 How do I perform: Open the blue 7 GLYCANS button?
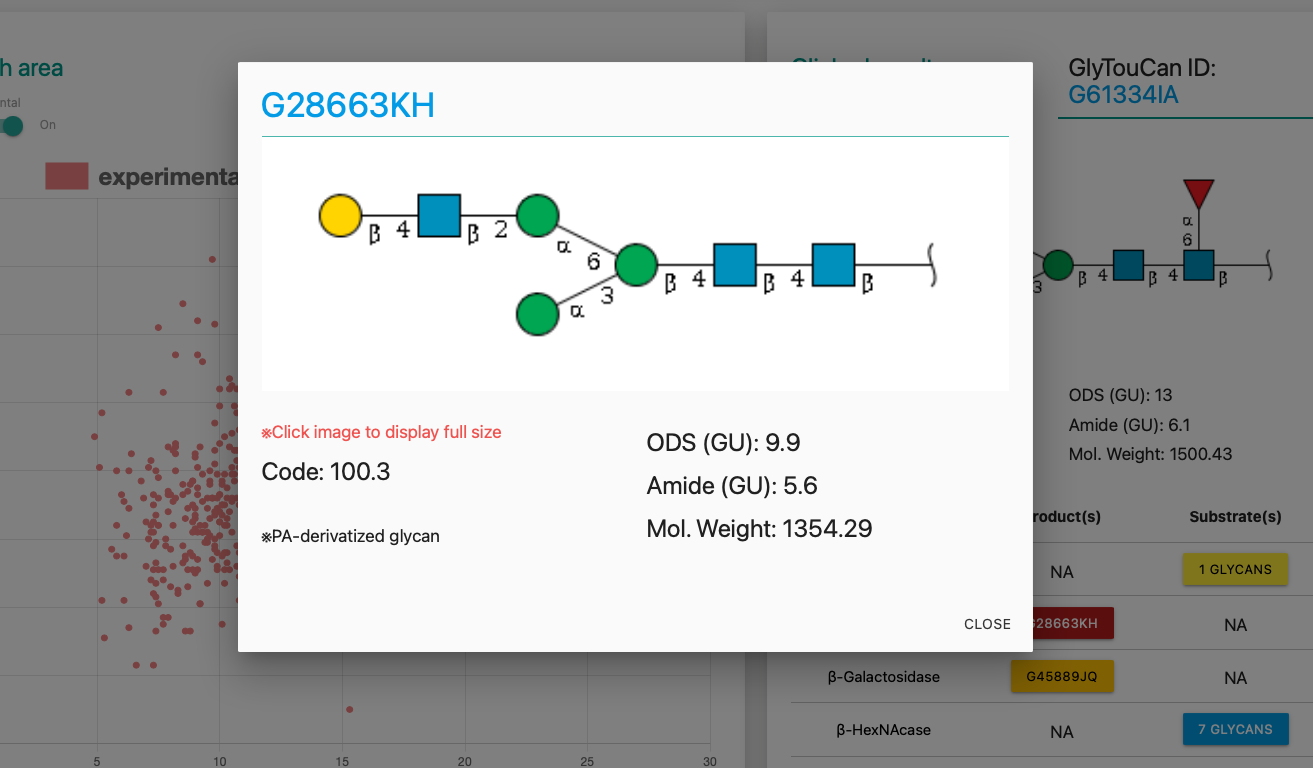[1235, 729]
